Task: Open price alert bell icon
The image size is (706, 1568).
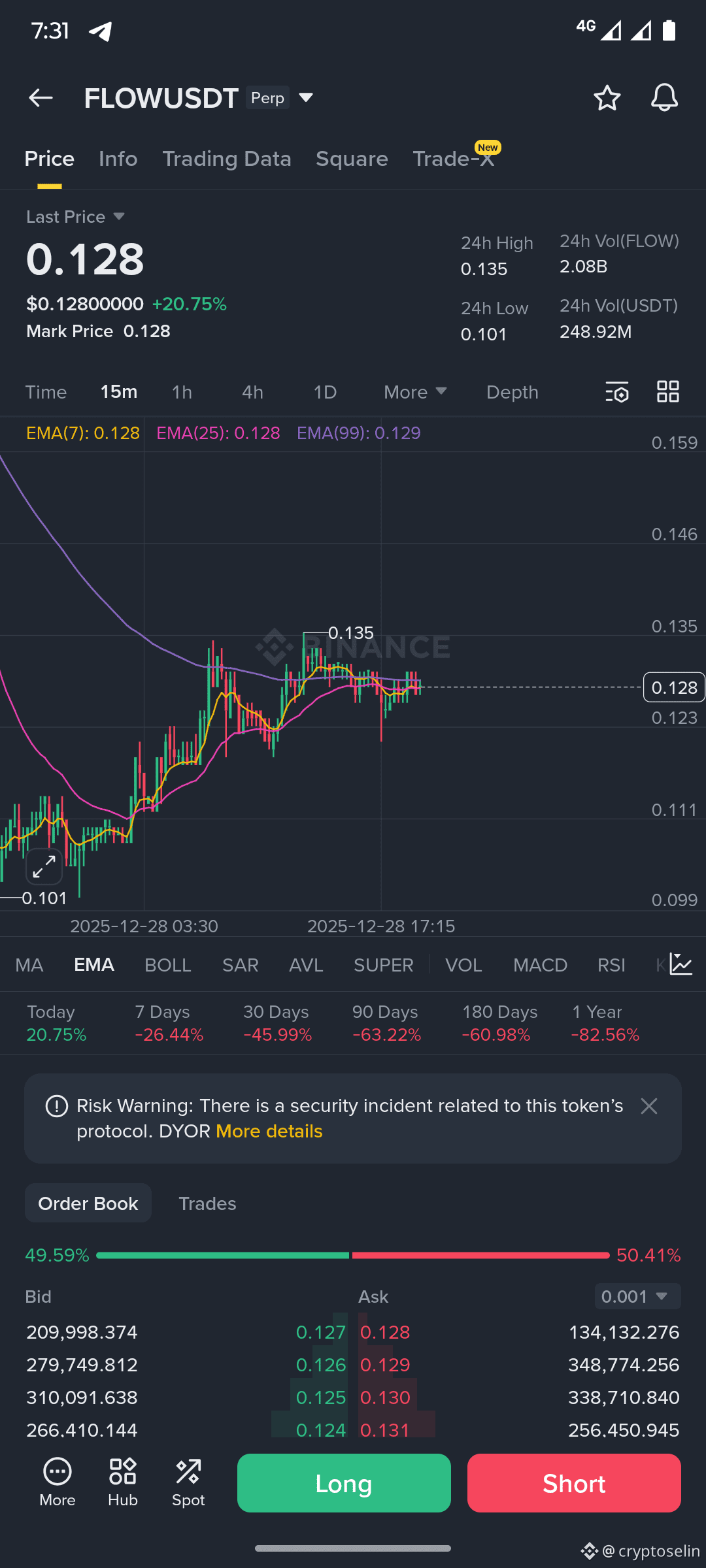Action: [x=664, y=98]
